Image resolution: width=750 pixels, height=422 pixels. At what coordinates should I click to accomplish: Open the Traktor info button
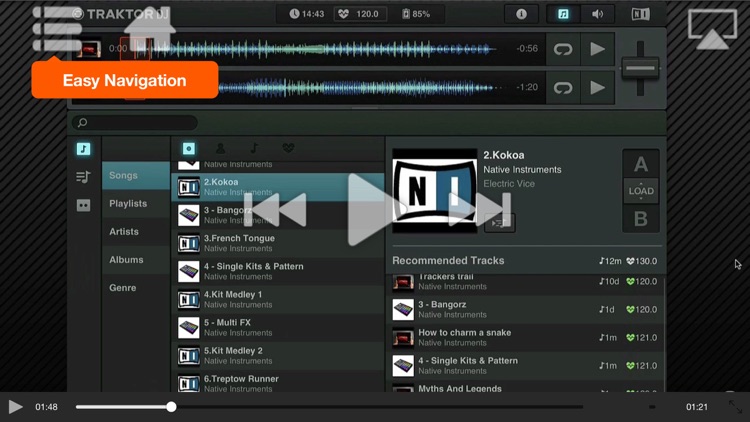[521, 14]
